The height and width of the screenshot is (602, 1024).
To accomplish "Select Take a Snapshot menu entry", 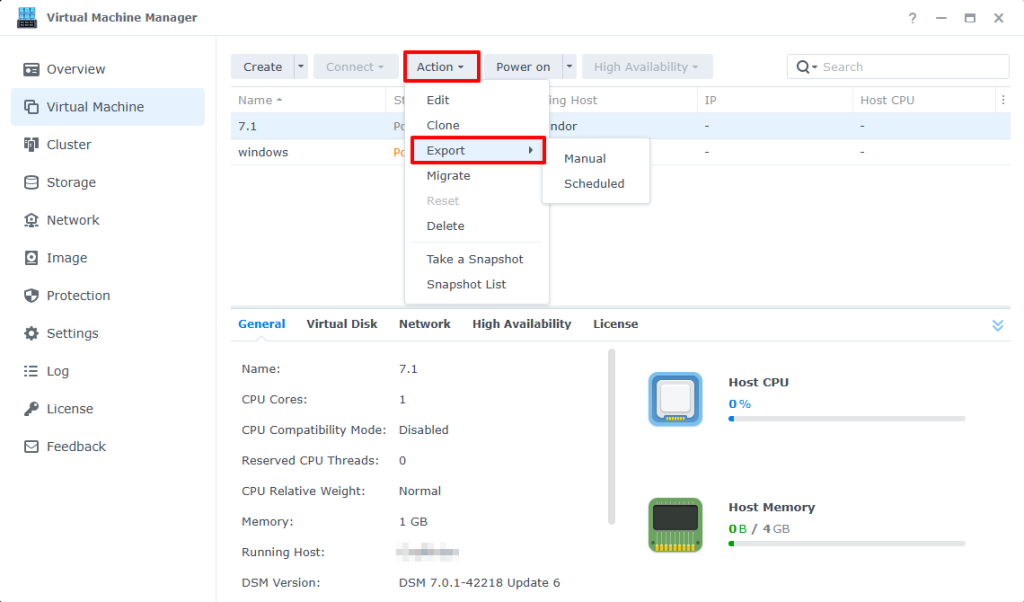I will point(475,259).
